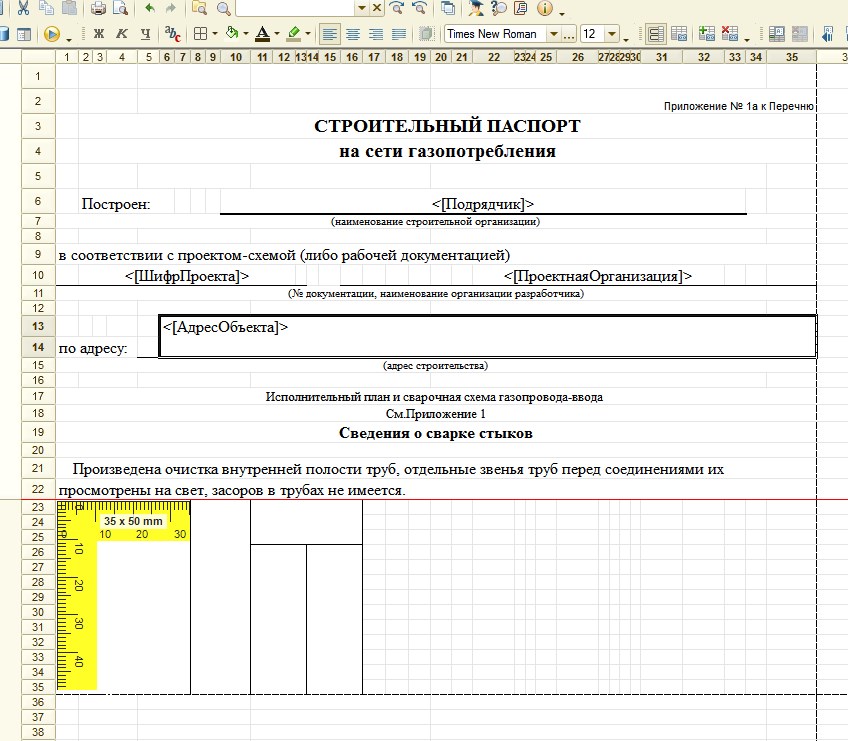Image resolution: width=848 pixels, height=741 pixels.
Task: Open the Times New Roman font dropdown
Action: [x=553, y=34]
